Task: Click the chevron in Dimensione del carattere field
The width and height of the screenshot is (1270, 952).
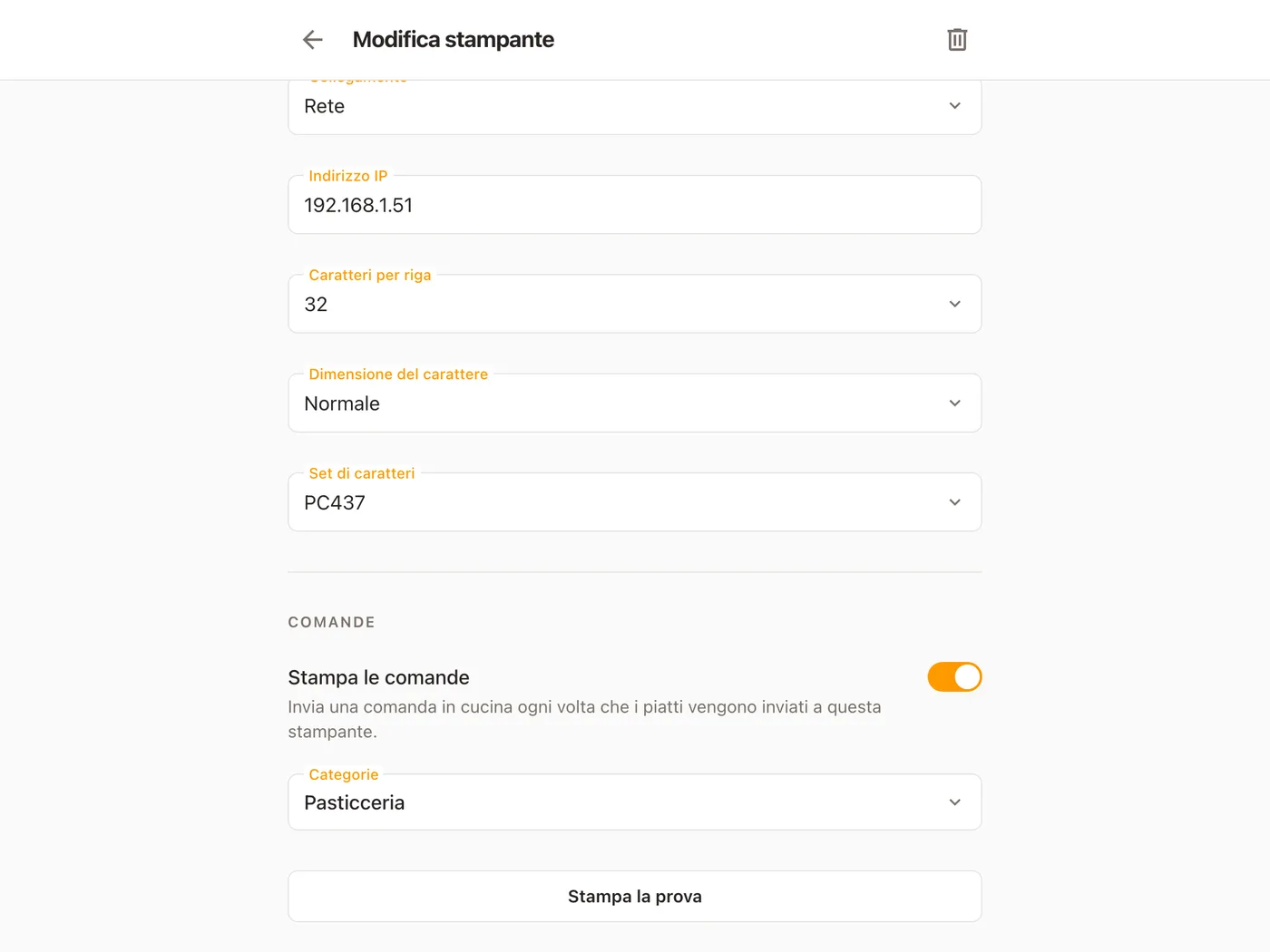Action: (x=954, y=403)
